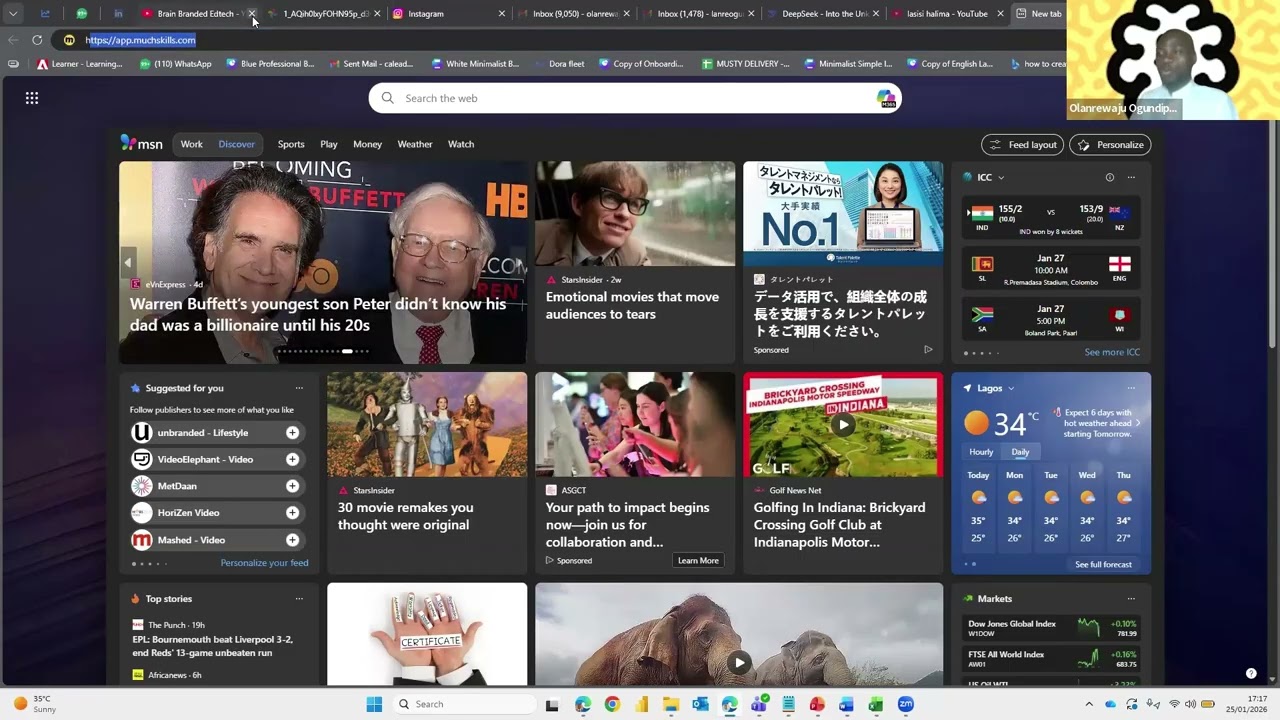Expand the Lagos location dropdown
The width and height of the screenshot is (1280, 720).
1011,388
